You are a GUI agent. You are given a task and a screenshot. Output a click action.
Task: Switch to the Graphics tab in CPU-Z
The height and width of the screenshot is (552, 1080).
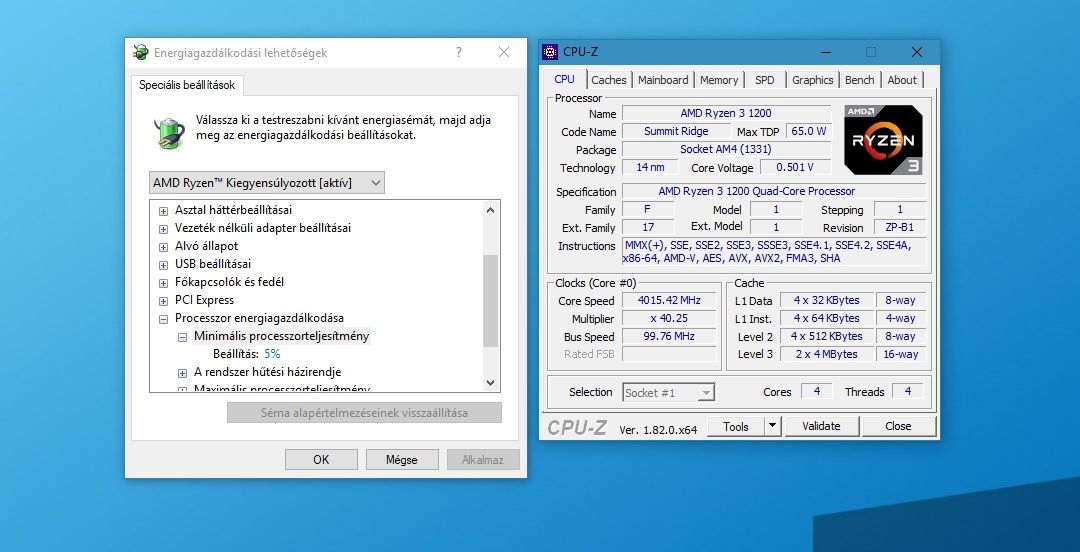[812, 80]
